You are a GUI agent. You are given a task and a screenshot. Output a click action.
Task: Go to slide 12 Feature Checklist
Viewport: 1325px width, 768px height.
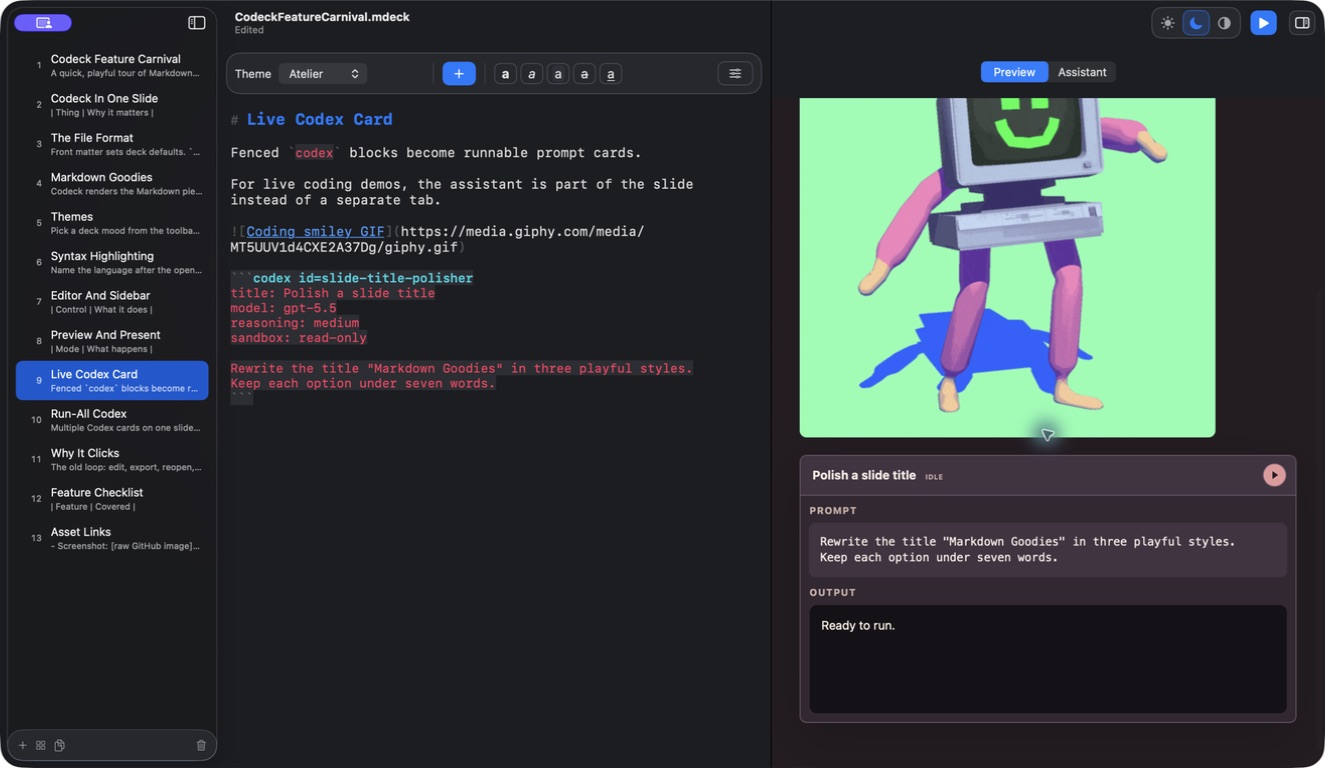pyautogui.click(x=112, y=499)
